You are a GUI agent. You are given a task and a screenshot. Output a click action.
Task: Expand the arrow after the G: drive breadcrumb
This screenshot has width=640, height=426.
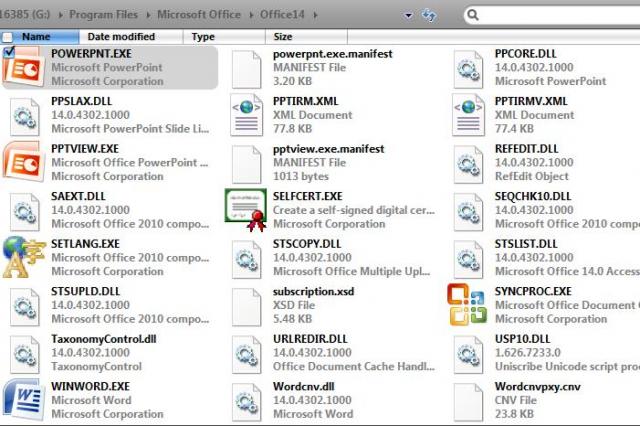pos(60,15)
